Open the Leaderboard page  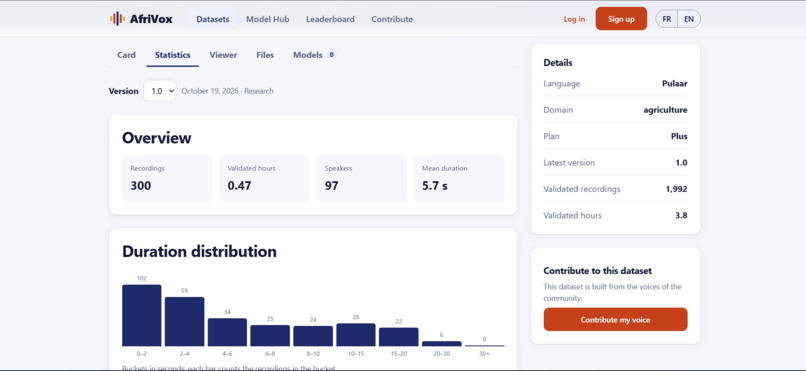tap(330, 19)
